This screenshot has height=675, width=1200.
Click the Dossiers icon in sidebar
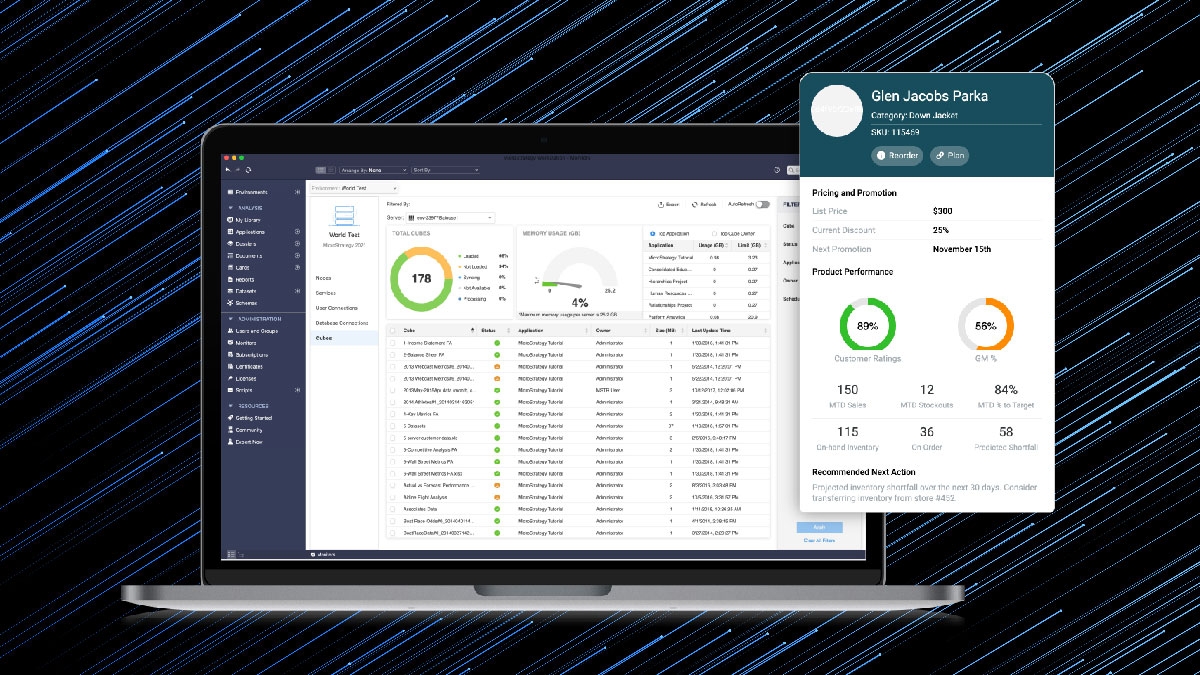(230, 244)
